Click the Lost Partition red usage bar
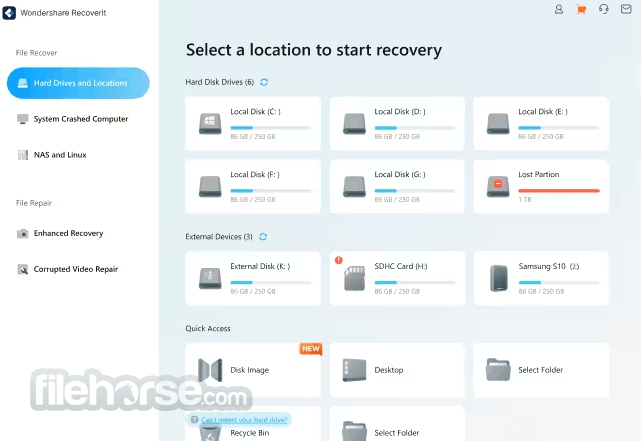This screenshot has width=641, height=441. tap(559, 191)
